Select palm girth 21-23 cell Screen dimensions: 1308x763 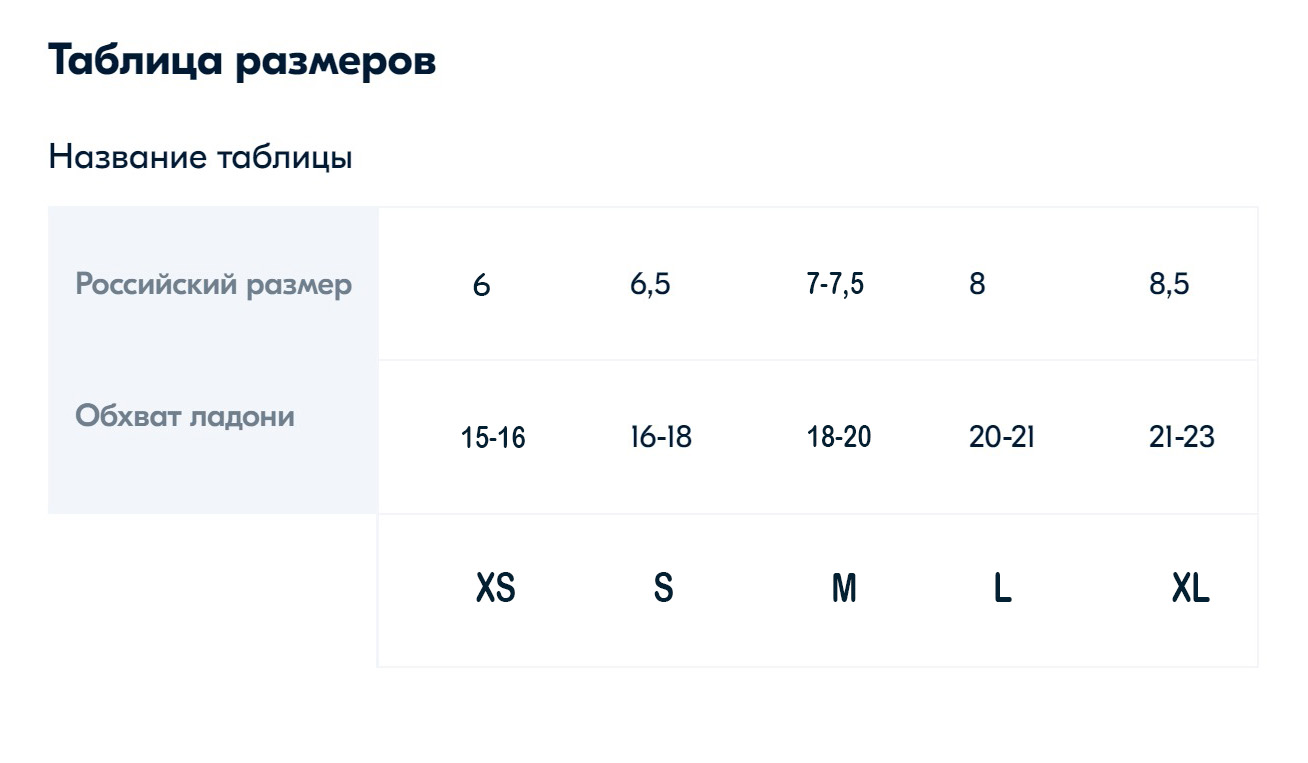click(x=1182, y=437)
